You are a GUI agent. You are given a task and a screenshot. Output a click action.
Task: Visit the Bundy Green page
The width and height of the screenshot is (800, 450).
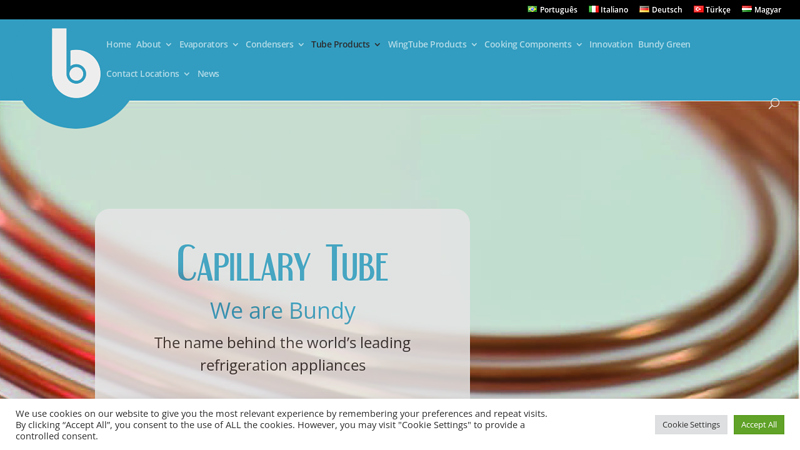pyautogui.click(x=664, y=44)
